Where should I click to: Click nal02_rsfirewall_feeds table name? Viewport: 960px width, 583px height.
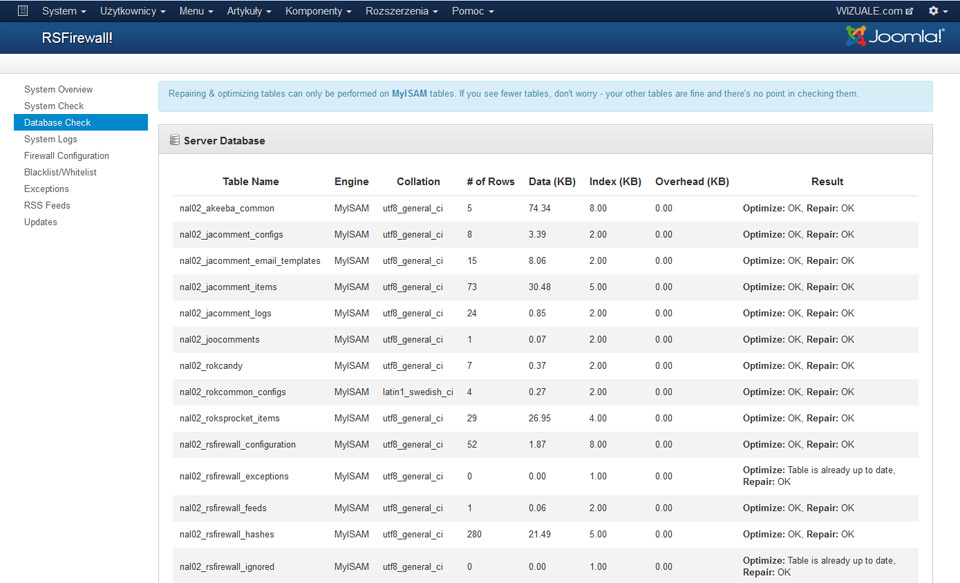click(x=223, y=508)
